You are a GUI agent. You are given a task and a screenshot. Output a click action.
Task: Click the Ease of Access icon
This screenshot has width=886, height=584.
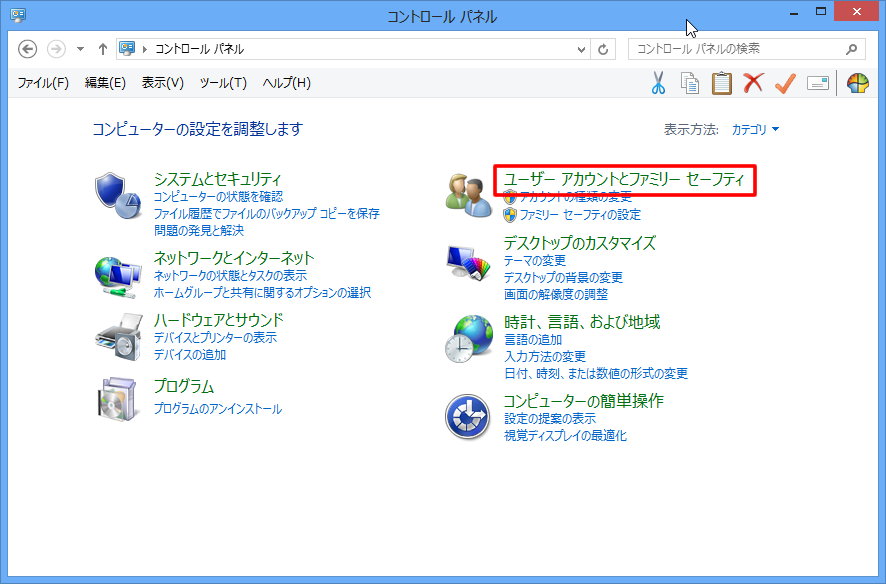tap(467, 417)
